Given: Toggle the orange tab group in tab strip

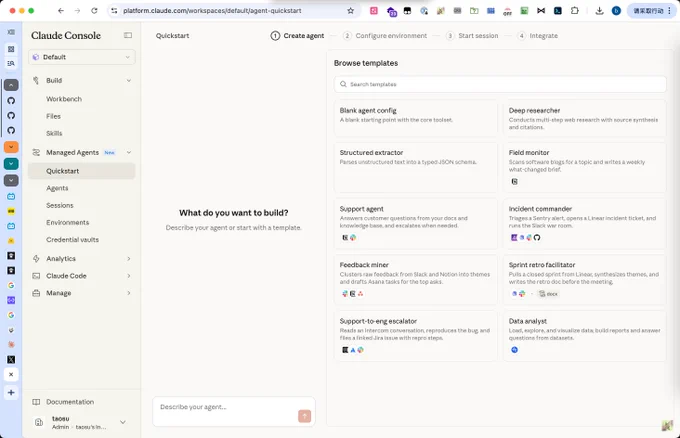Looking at the screenshot, I should point(11,147).
